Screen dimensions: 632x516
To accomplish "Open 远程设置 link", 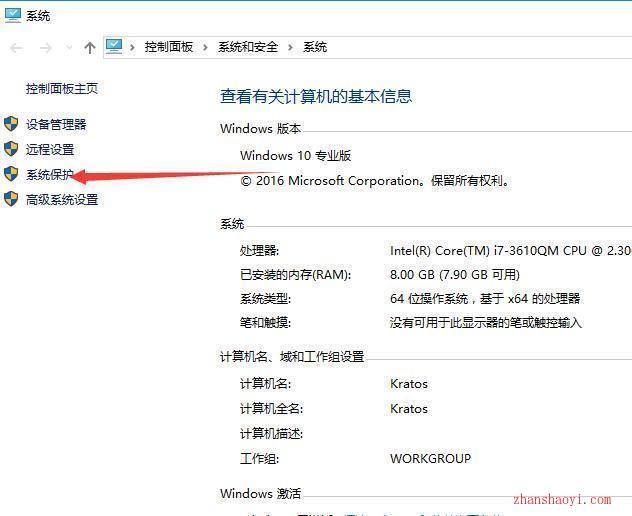I will [50, 150].
